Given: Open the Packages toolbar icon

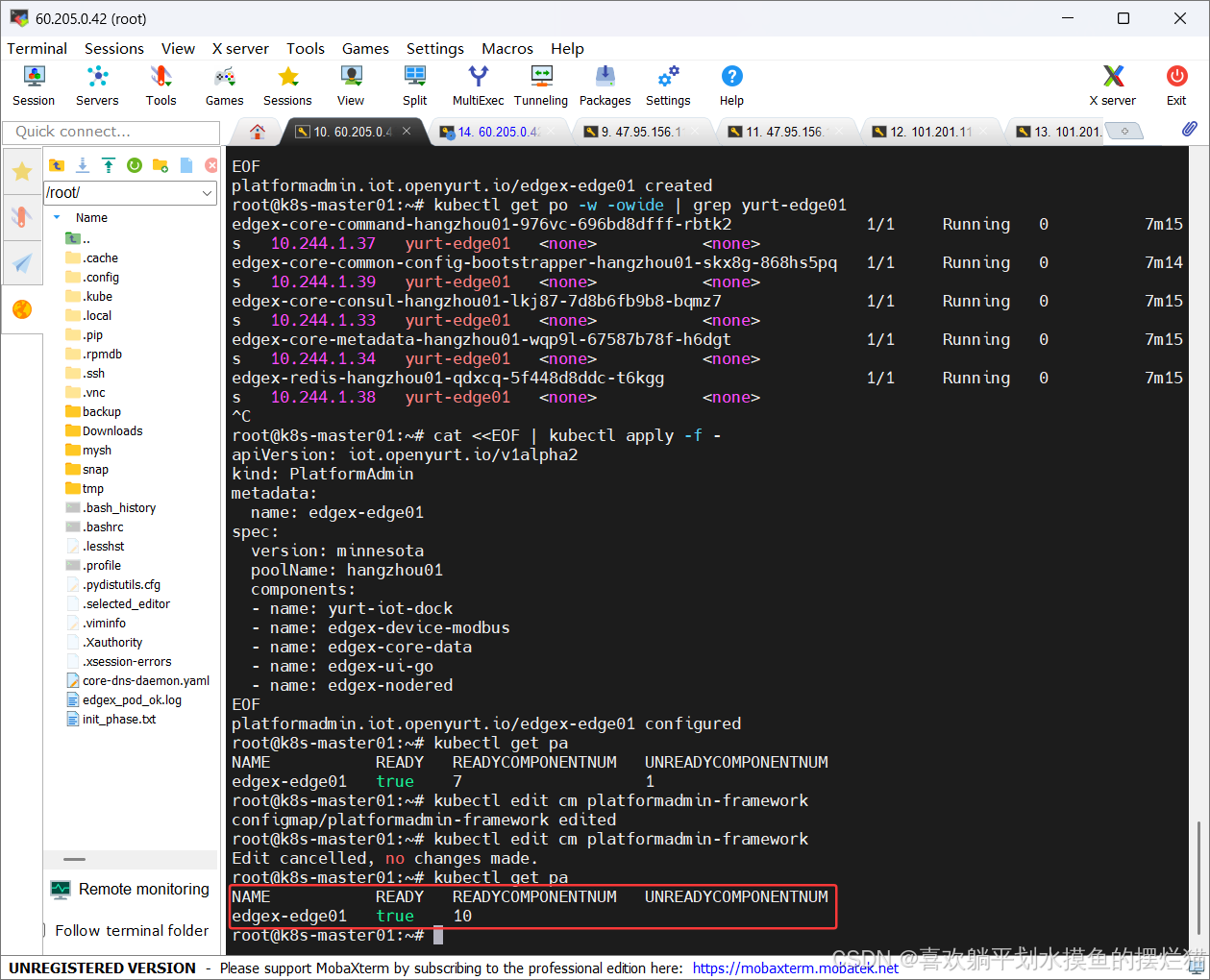Looking at the screenshot, I should 605,86.
